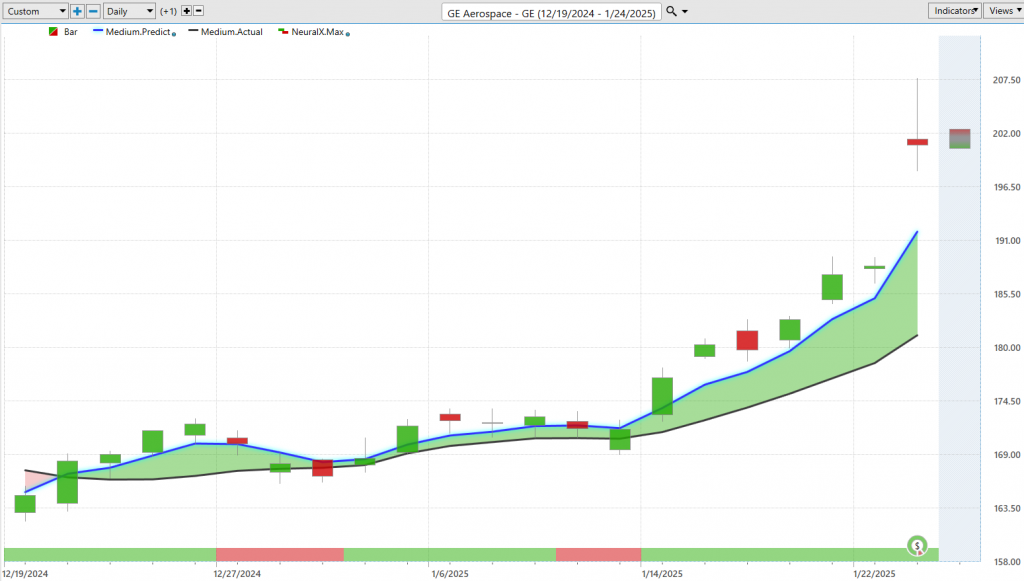
Task: Click the shaded forecast candle bar
Action: (959, 138)
